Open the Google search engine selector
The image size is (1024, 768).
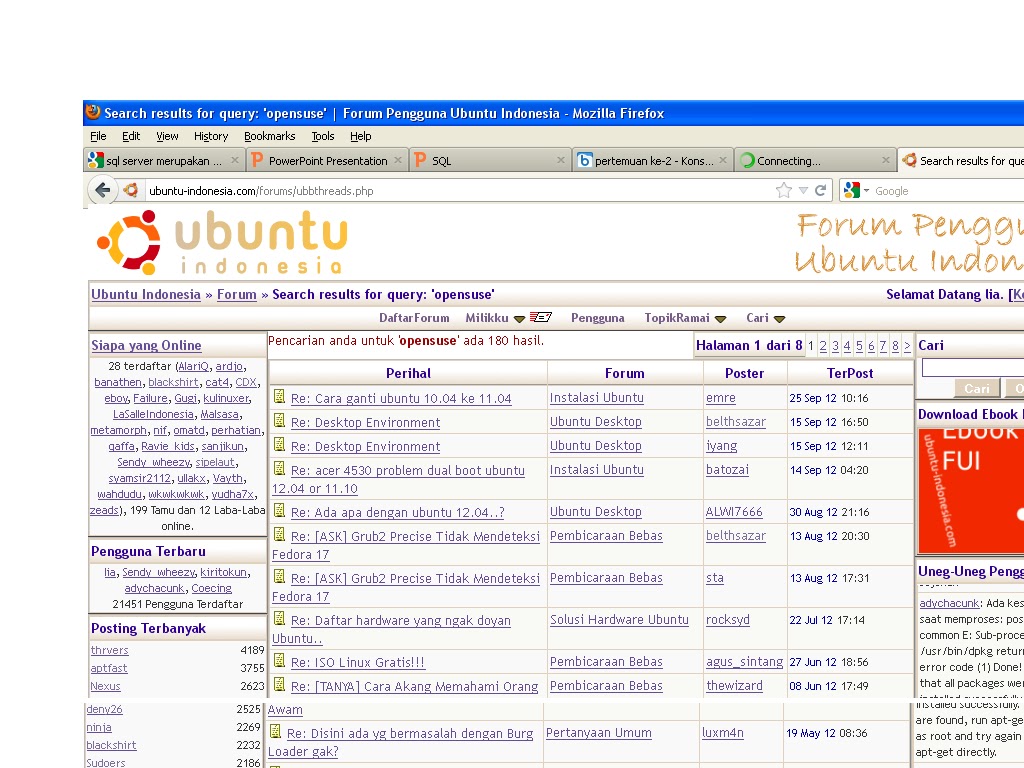tap(856, 191)
